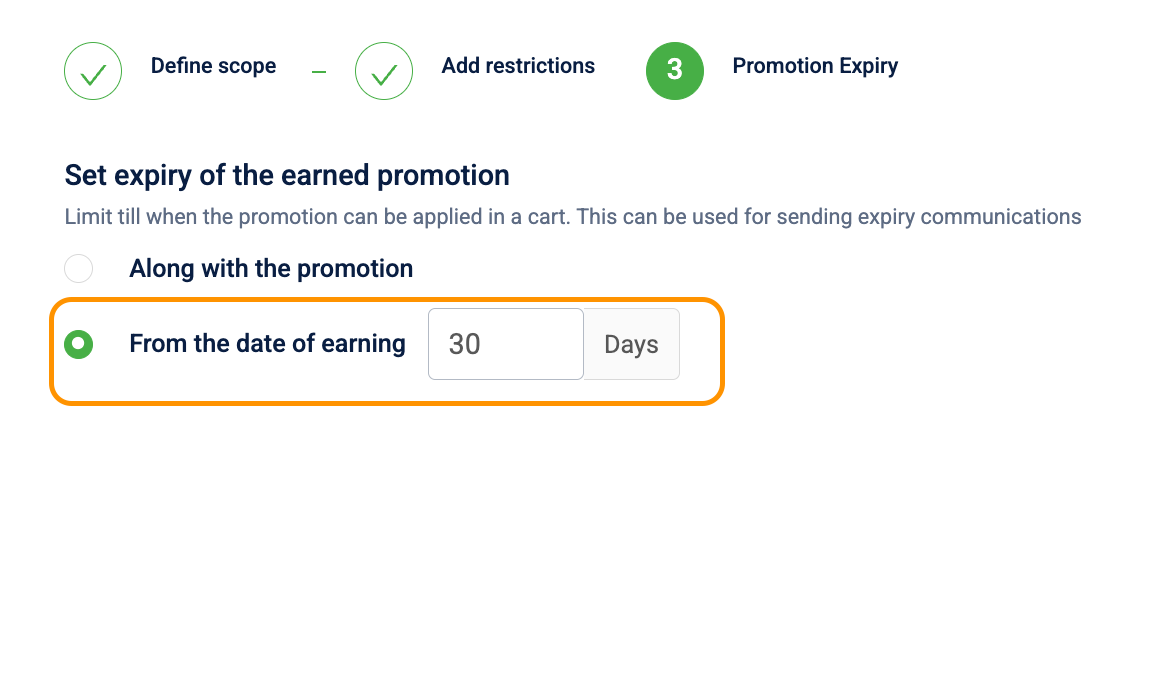Select the From the date of earning radio
The height and width of the screenshot is (676, 1154).
(x=78, y=344)
